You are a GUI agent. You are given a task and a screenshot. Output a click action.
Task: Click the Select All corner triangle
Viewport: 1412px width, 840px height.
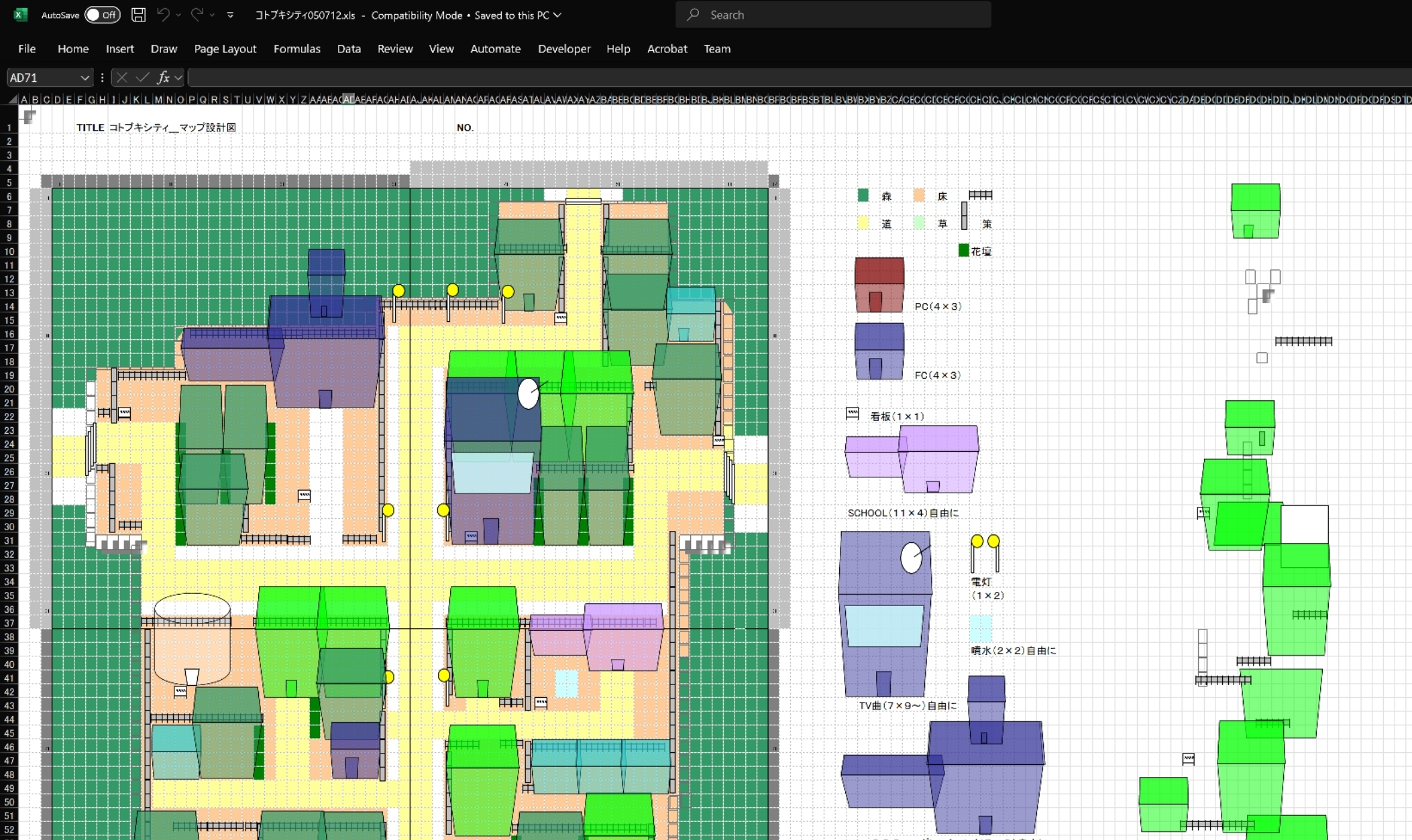coord(11,99)
